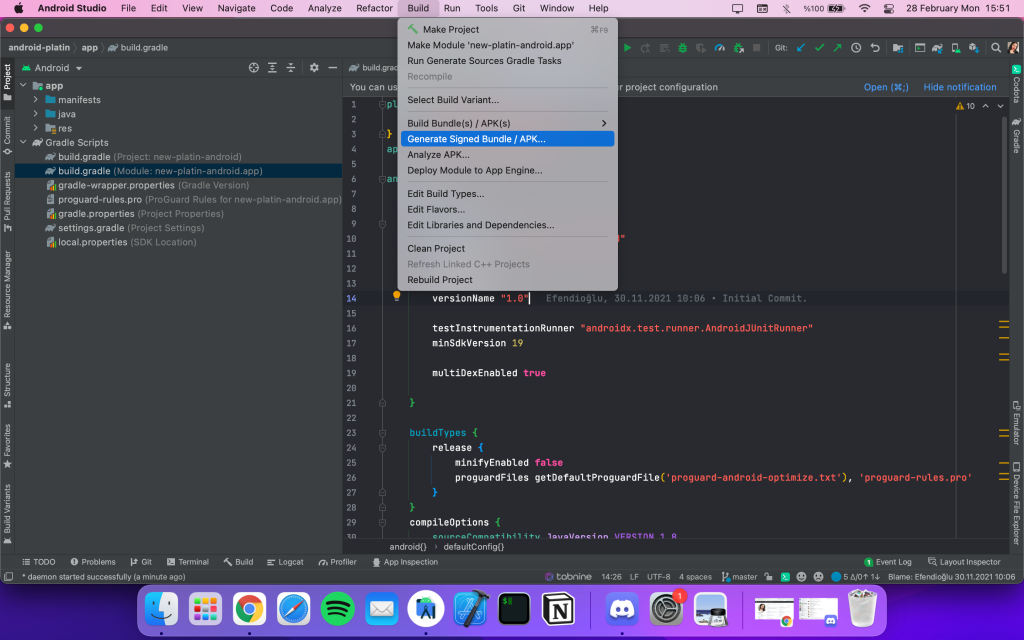Image resolution: width=1024 pixels, height=640 pixels.
Task: Sync project with Gradle files elephant icon
Action: (937, 48)
